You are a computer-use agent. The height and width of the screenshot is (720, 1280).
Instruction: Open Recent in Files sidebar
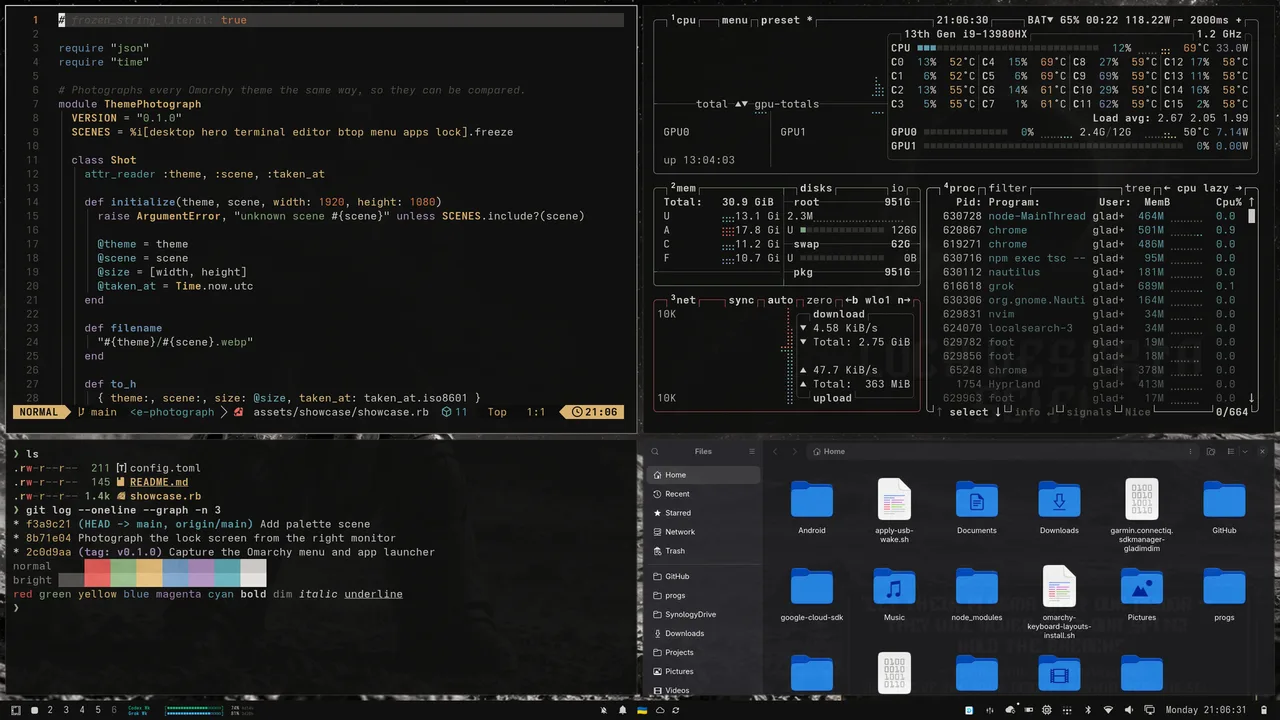pyautogui.click(x=703, y=494)
